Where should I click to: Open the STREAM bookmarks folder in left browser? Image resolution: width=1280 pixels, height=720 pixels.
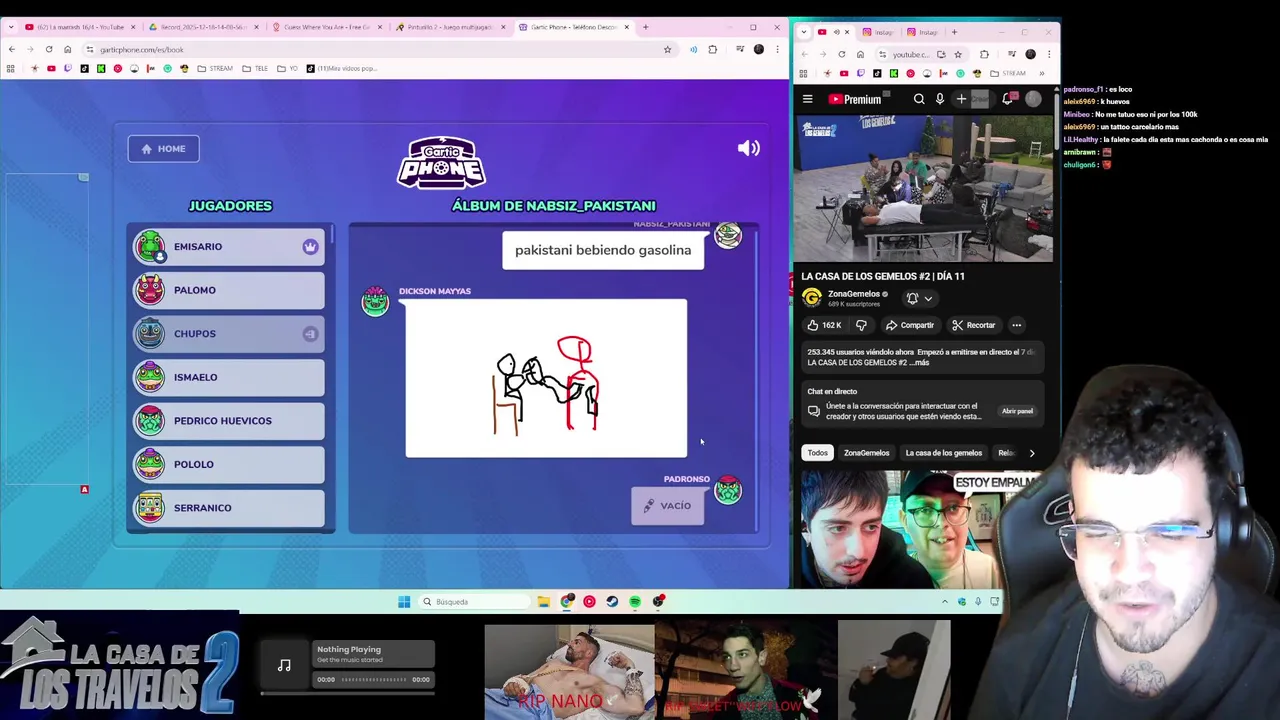(215, 69)
